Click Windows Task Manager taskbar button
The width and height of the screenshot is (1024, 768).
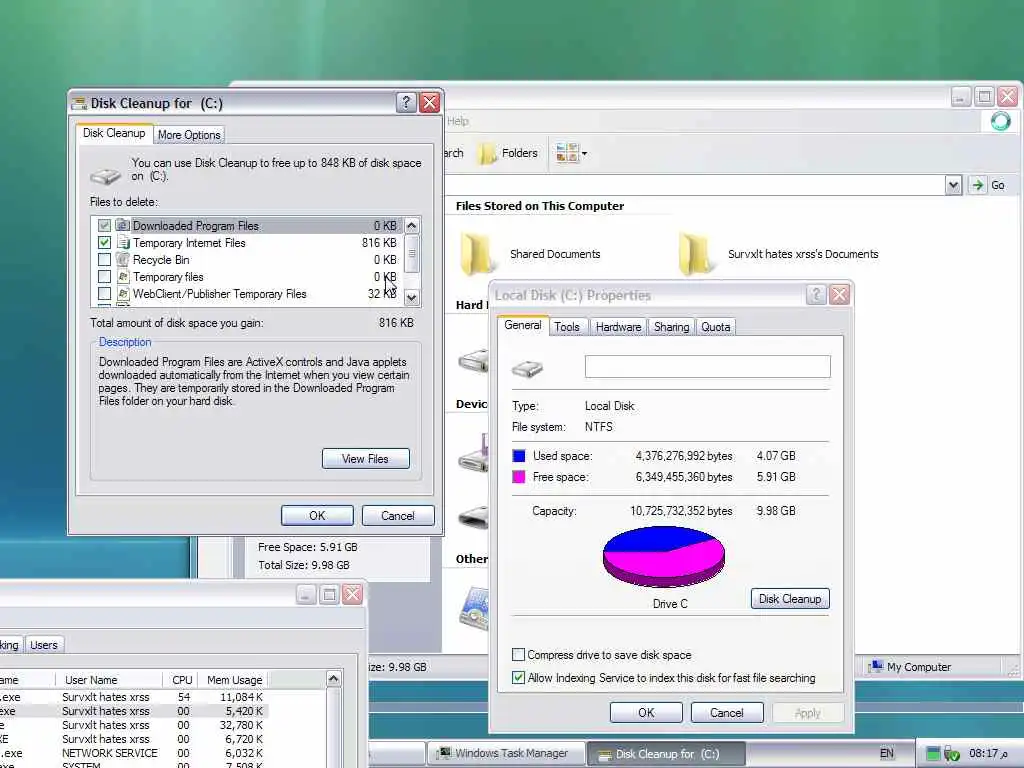(x=505, y=754)
